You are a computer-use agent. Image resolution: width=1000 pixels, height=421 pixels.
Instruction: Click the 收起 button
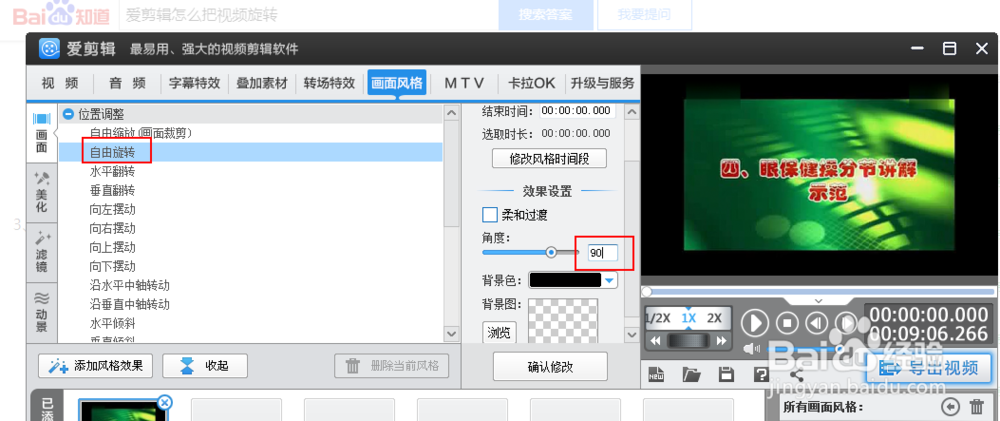coord(205,366)
